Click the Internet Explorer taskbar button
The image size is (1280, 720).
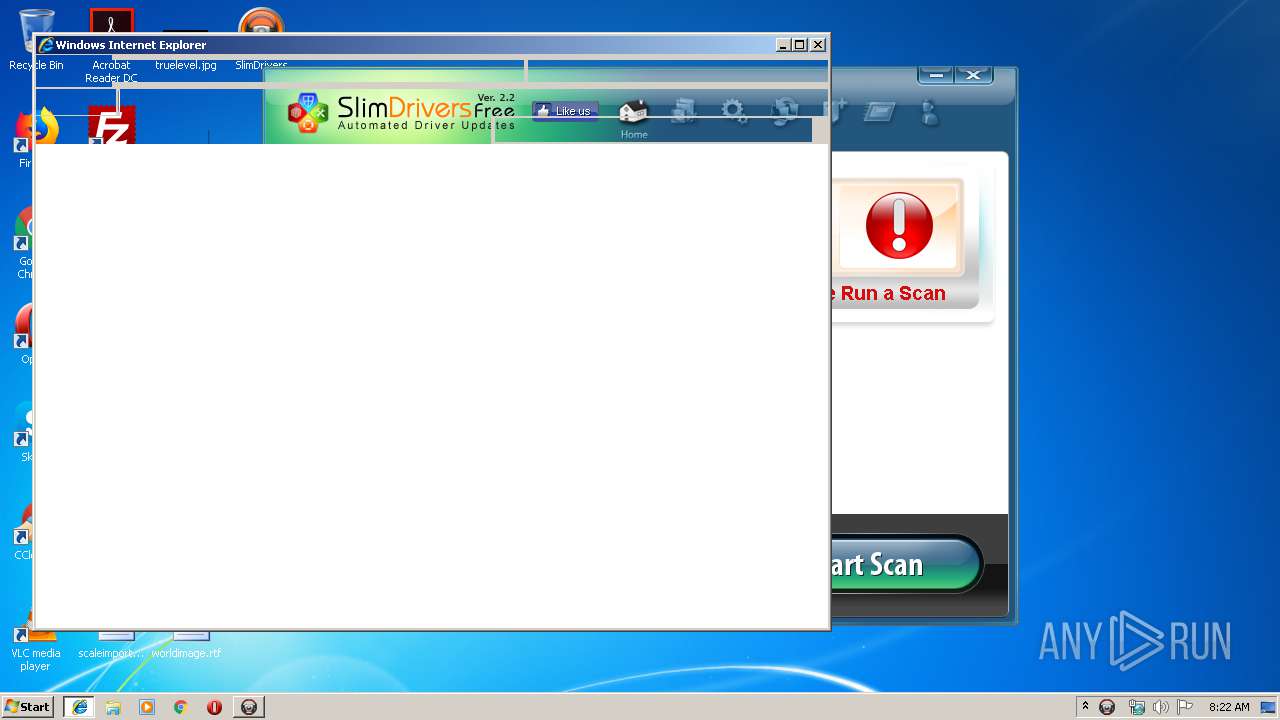point(80,707)
